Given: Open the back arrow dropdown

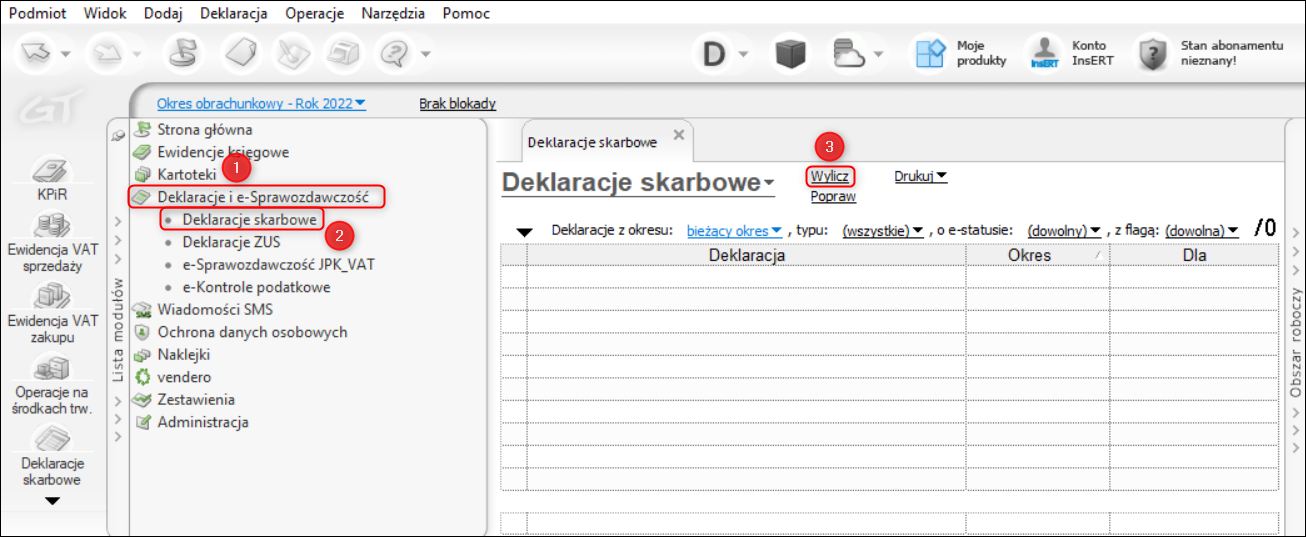Looking at the screenshot, I should (66, 54).
